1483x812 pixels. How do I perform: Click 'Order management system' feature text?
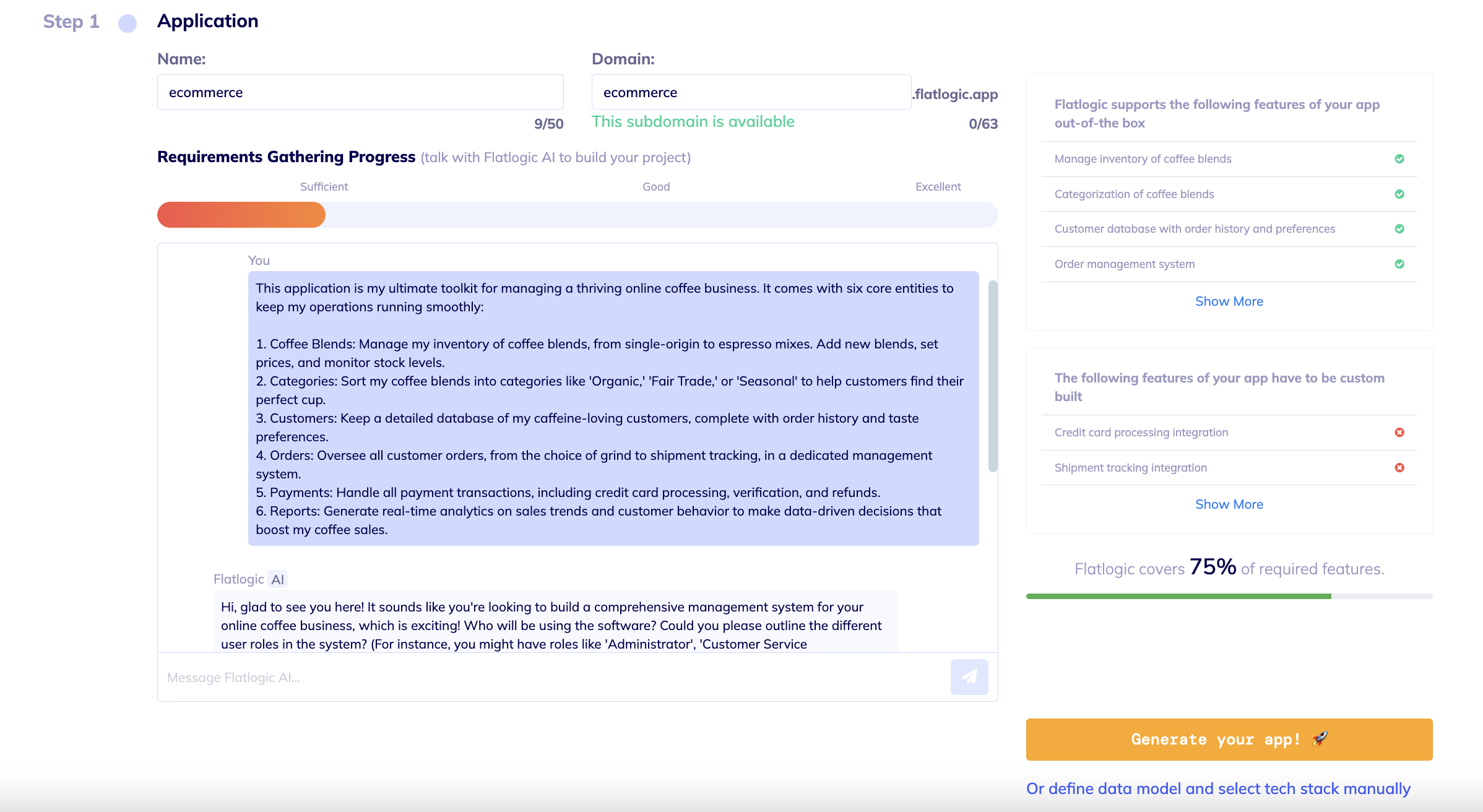(1125, 264)
